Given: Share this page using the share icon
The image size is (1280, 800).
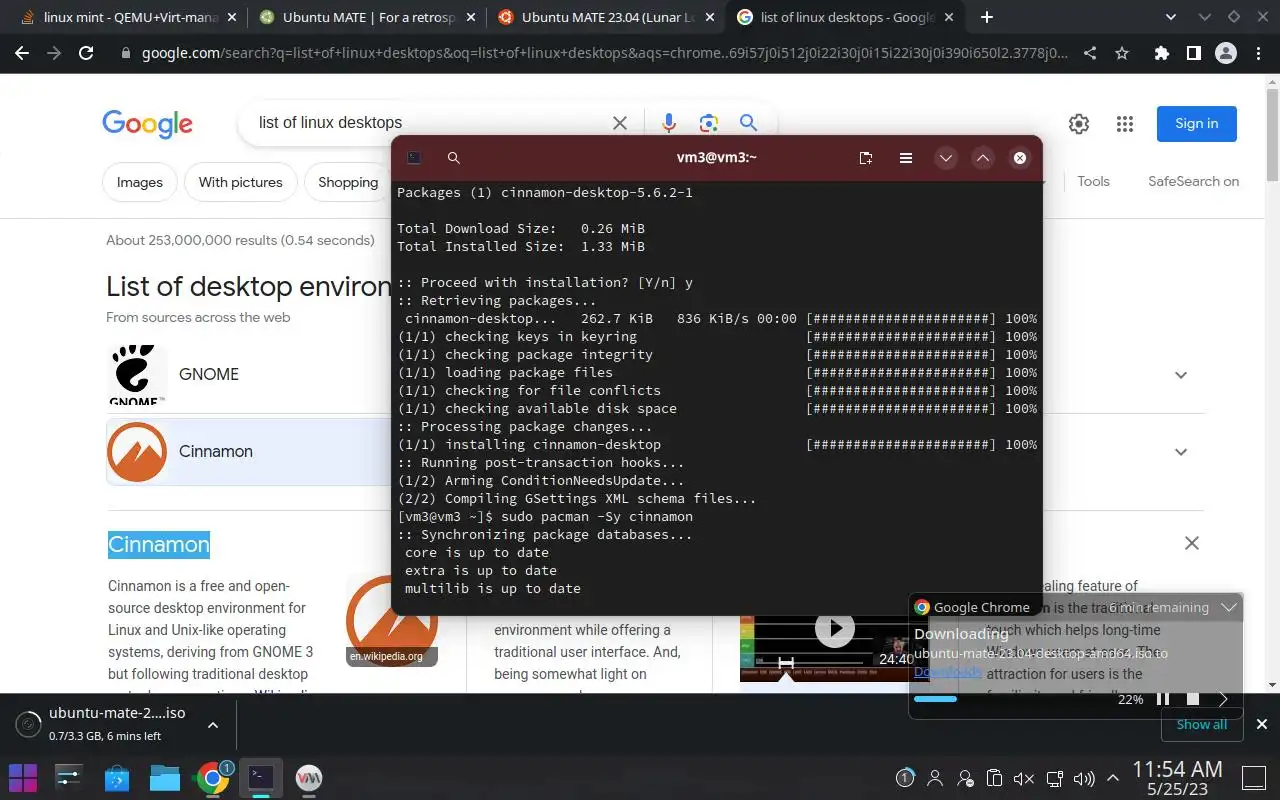Looking at the screenshot, I should point(1090,54).
